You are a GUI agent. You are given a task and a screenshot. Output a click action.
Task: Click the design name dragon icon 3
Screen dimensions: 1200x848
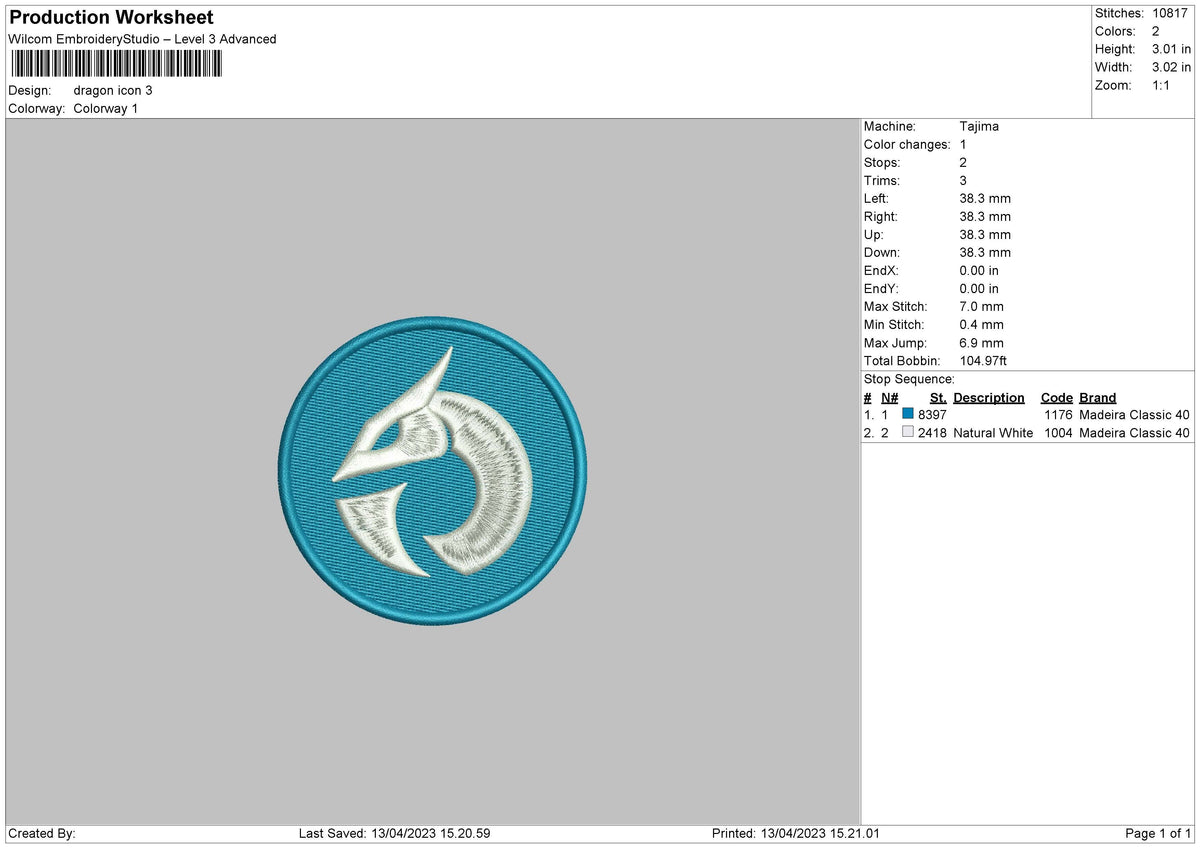click(x=113, y=90)
